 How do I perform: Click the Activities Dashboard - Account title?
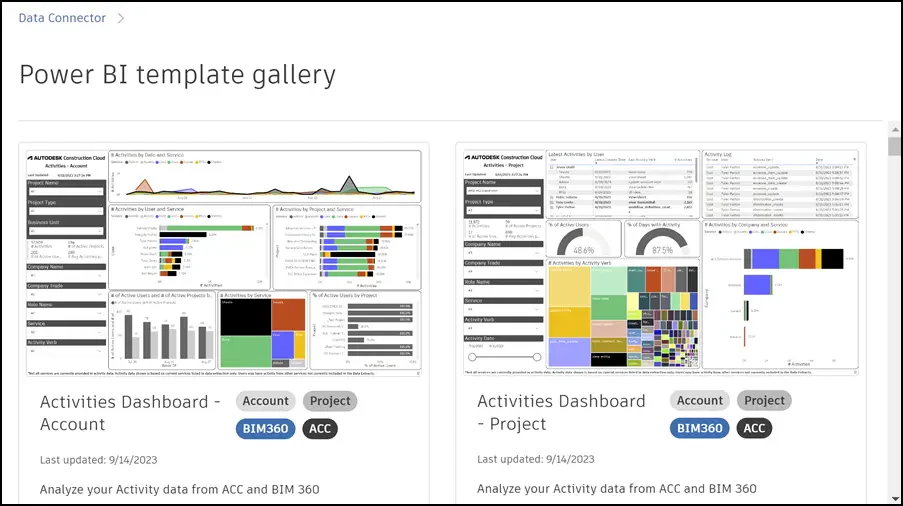pyautogui.click(x=130, y=413)
